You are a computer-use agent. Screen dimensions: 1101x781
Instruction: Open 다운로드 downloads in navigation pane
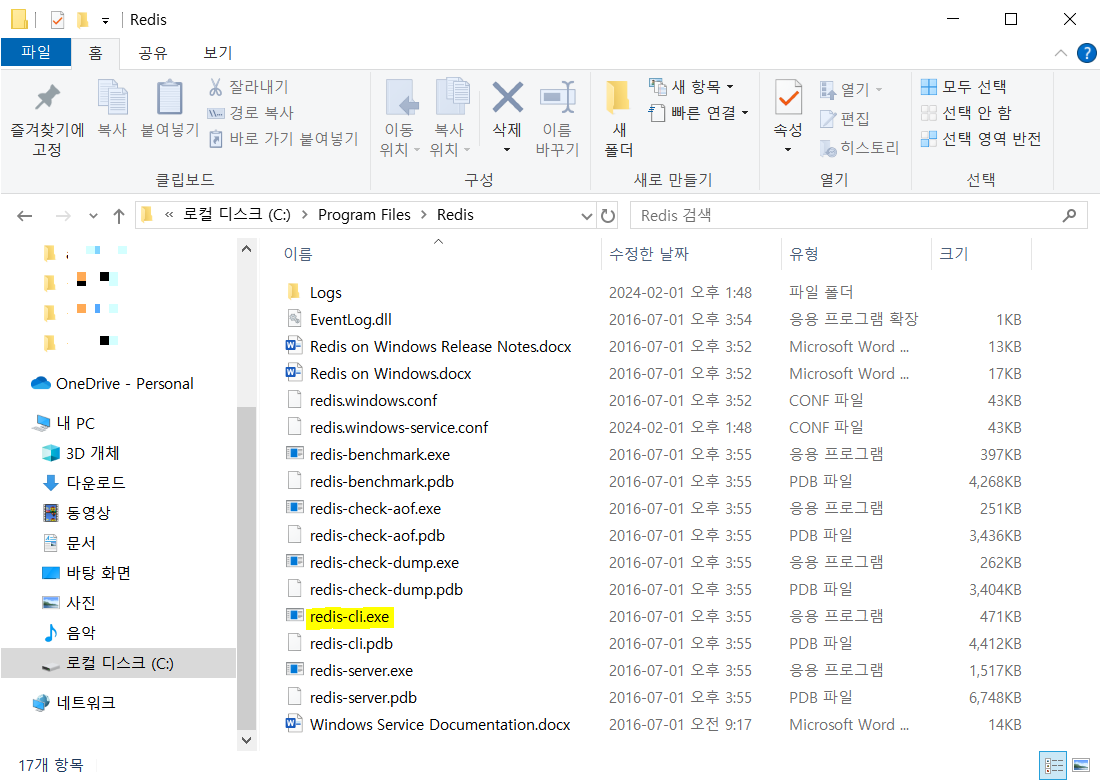(84, 483)
